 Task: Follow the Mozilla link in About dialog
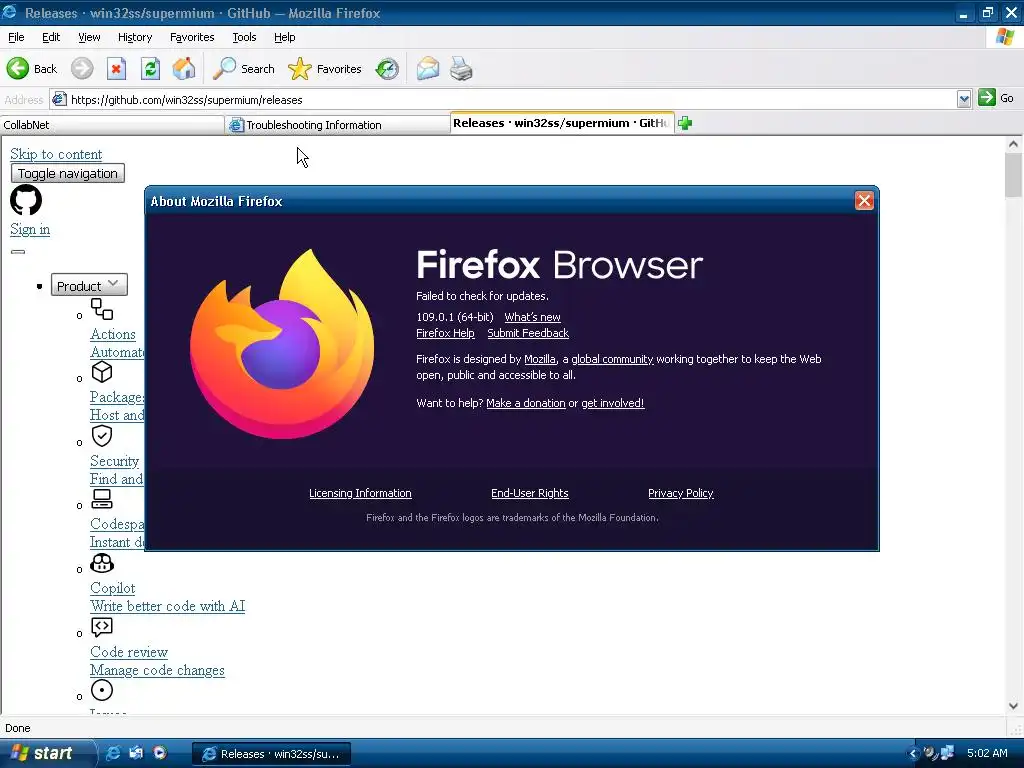point(540,359)
